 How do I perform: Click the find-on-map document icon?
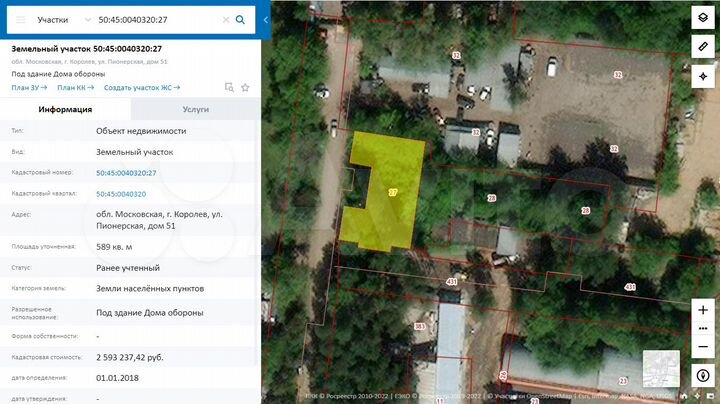pos(229,87)
